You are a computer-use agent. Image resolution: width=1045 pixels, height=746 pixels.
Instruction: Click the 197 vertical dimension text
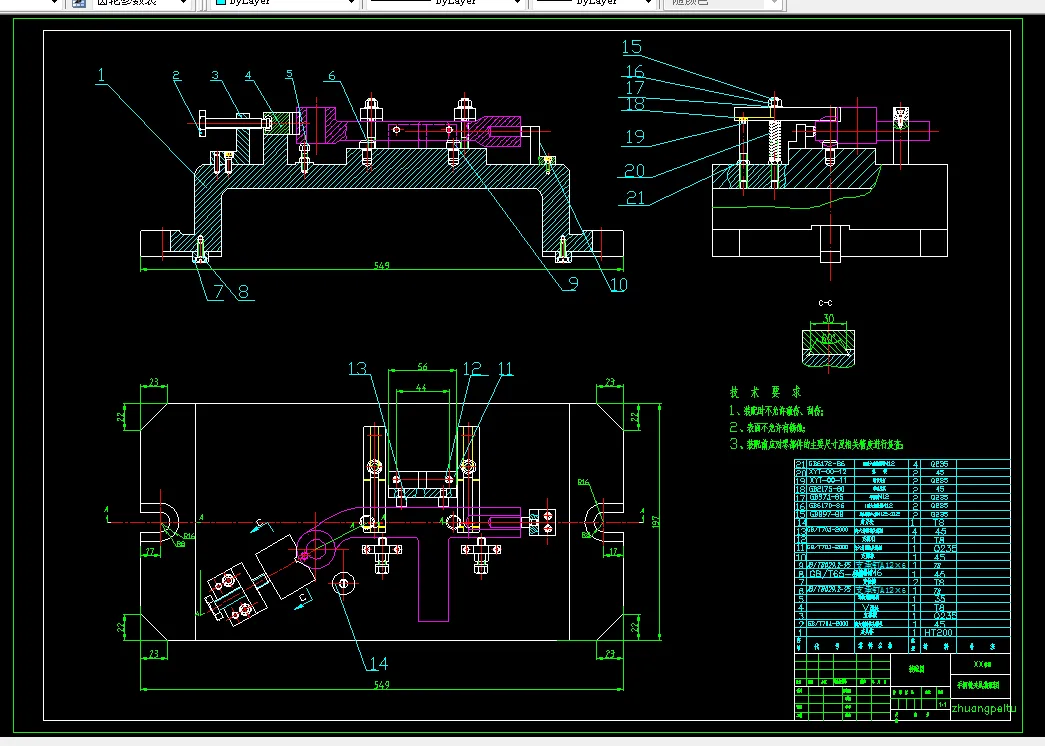click(x=655, y=521)
